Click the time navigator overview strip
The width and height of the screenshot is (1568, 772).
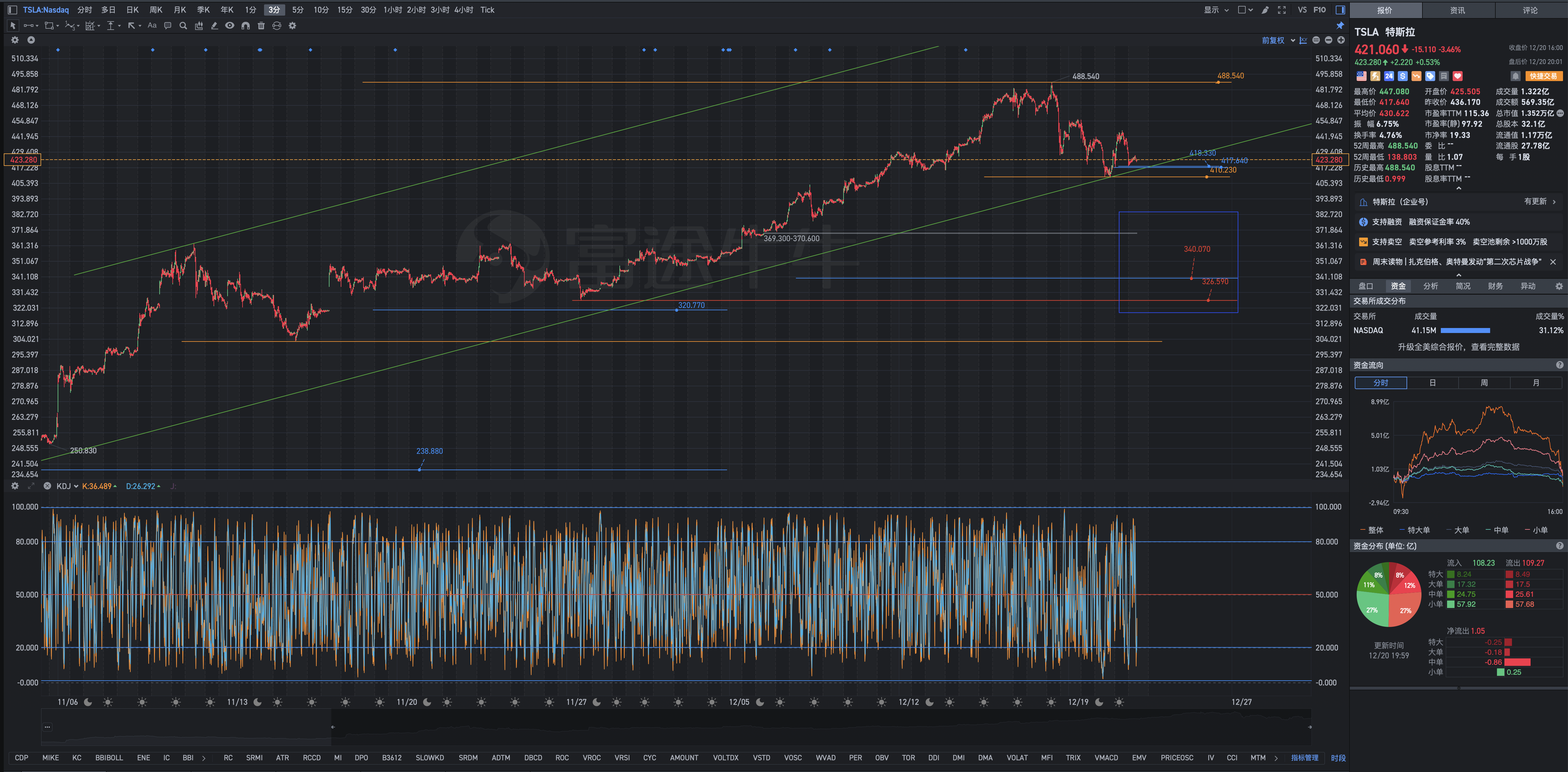tap(676, 727)
